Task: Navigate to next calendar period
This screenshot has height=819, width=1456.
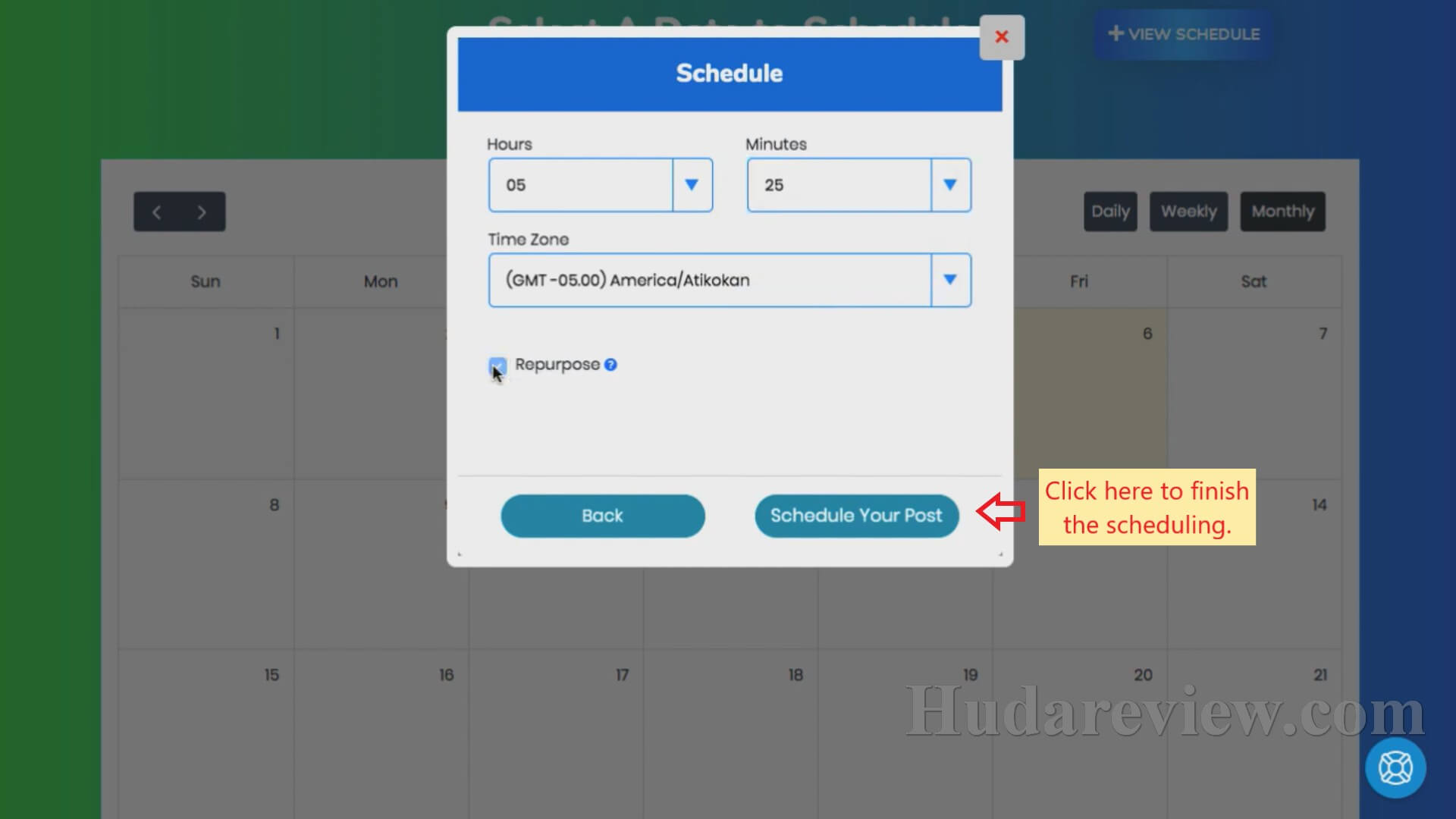Action: click(x=201, y=211)
